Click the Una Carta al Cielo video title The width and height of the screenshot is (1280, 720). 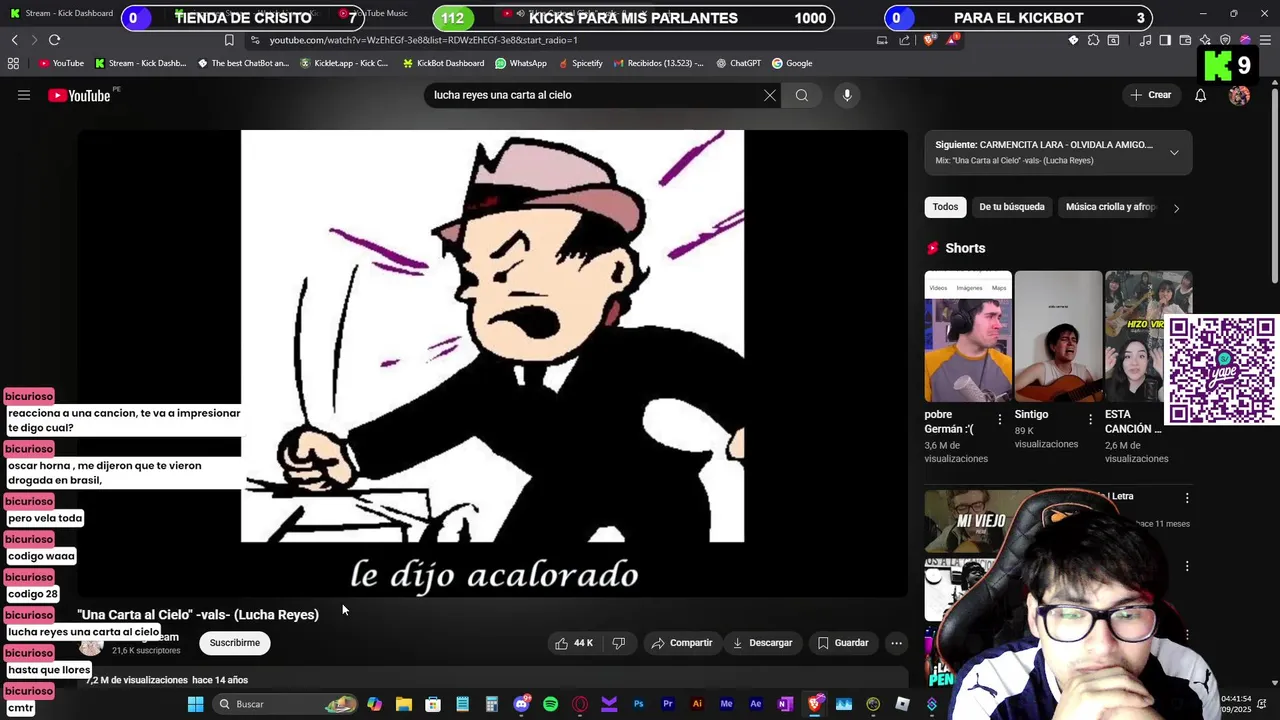[x=198, y=615]
